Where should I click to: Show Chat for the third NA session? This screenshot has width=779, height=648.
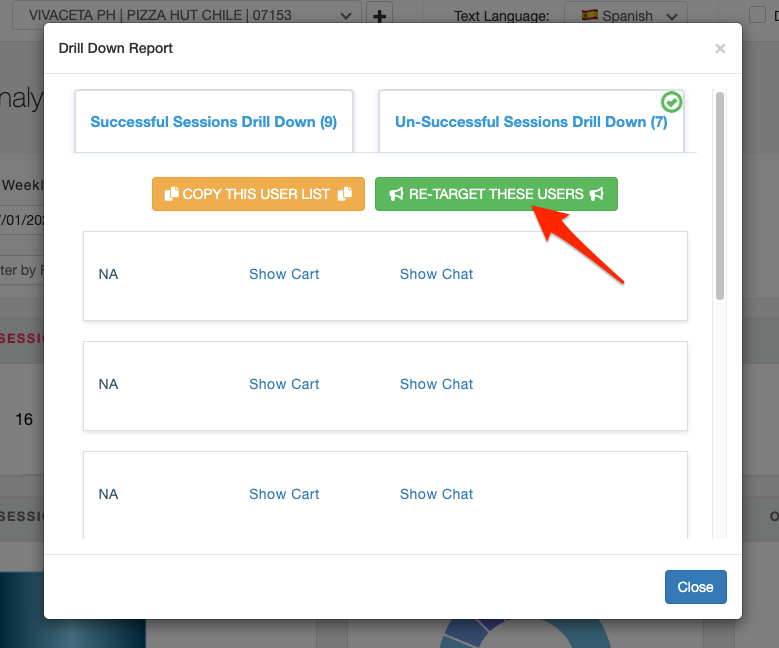436,494
